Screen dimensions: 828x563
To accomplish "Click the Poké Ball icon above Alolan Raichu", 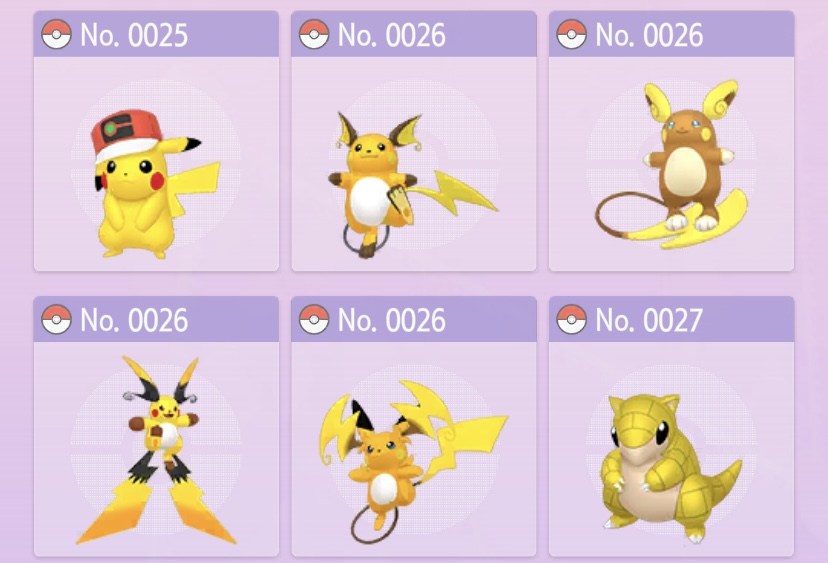I will (572, 35).
